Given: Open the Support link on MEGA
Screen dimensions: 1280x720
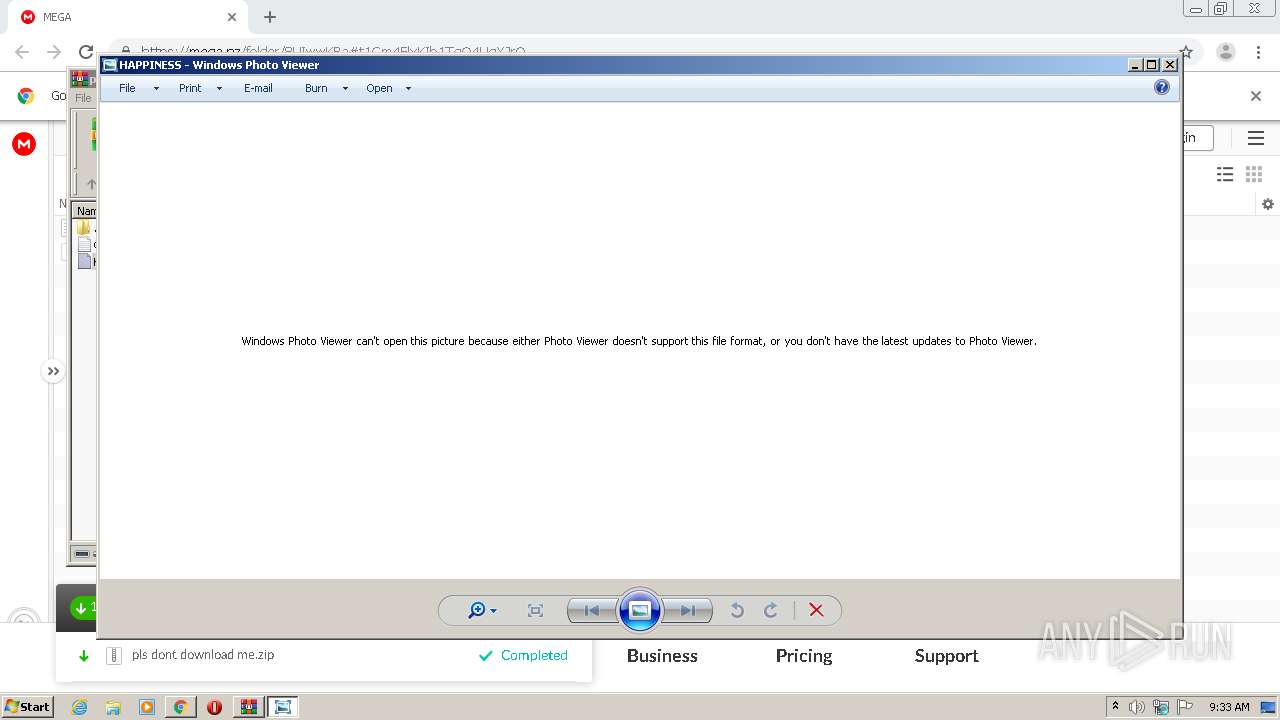Looking at the screenshot, I should 946,656.
